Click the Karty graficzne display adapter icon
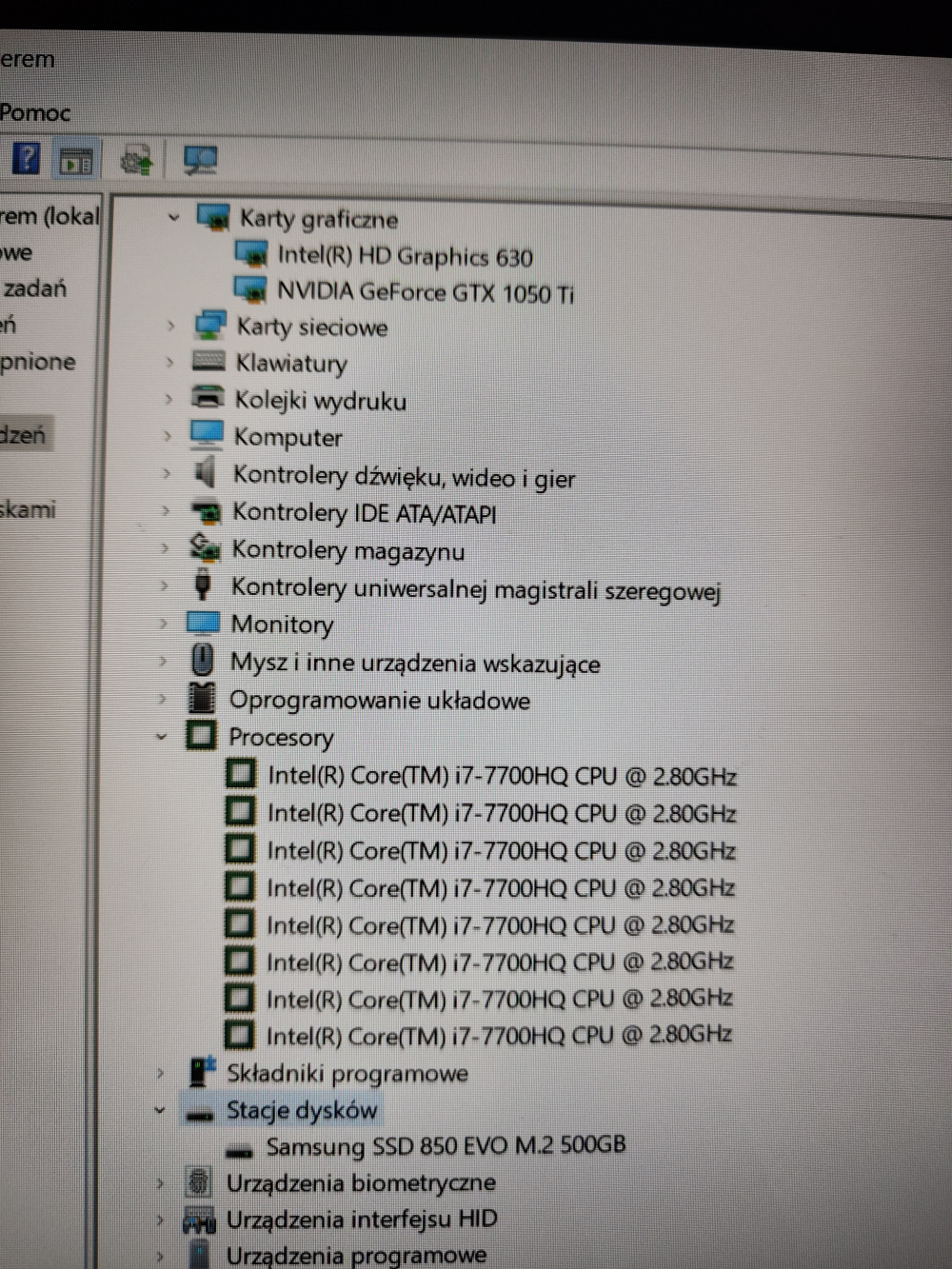This screenshot has height=1269, width=952. coord(213,218)
